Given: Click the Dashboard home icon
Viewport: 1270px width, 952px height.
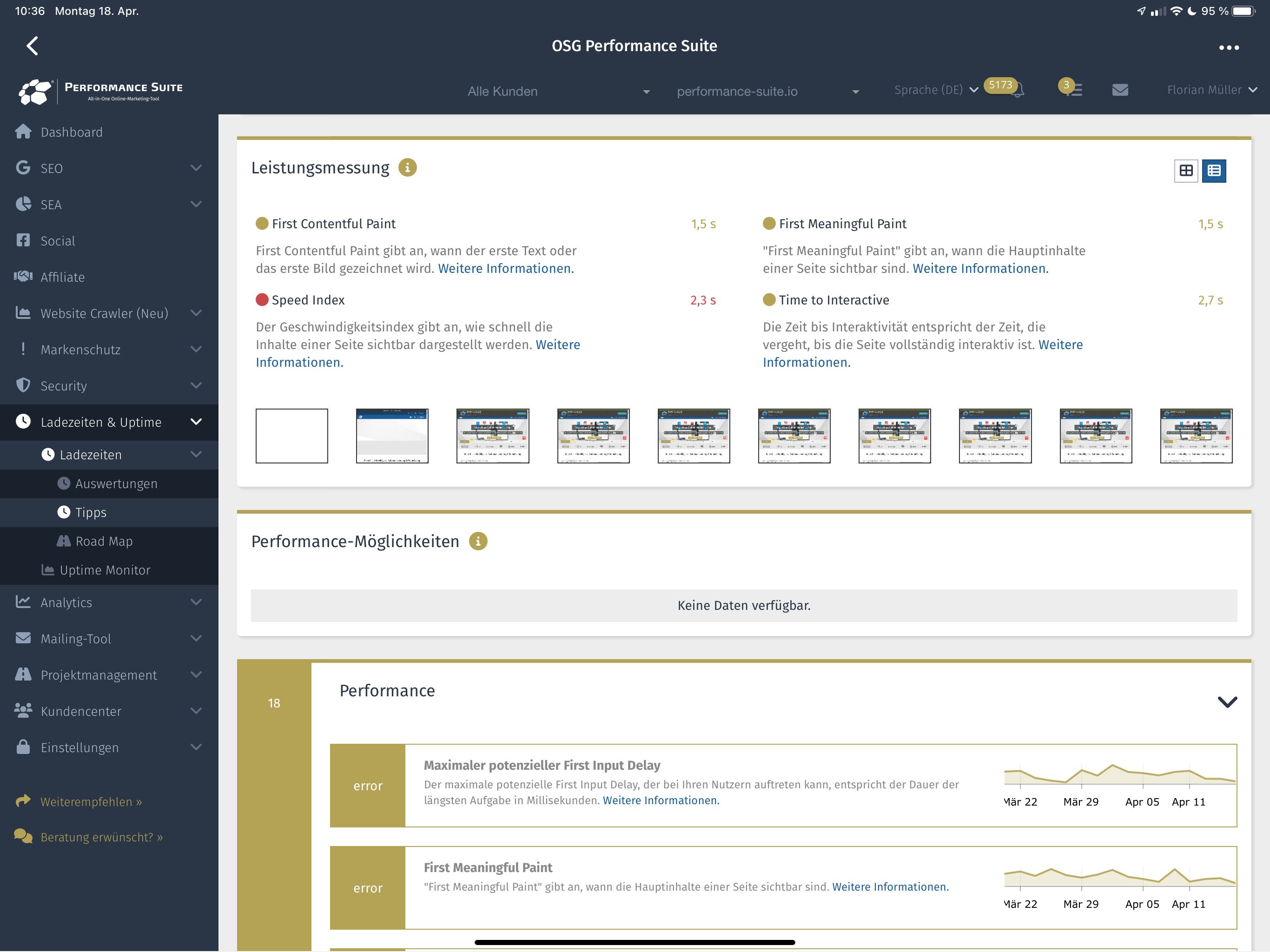Looking at the screenshot, I should [23, 132].
